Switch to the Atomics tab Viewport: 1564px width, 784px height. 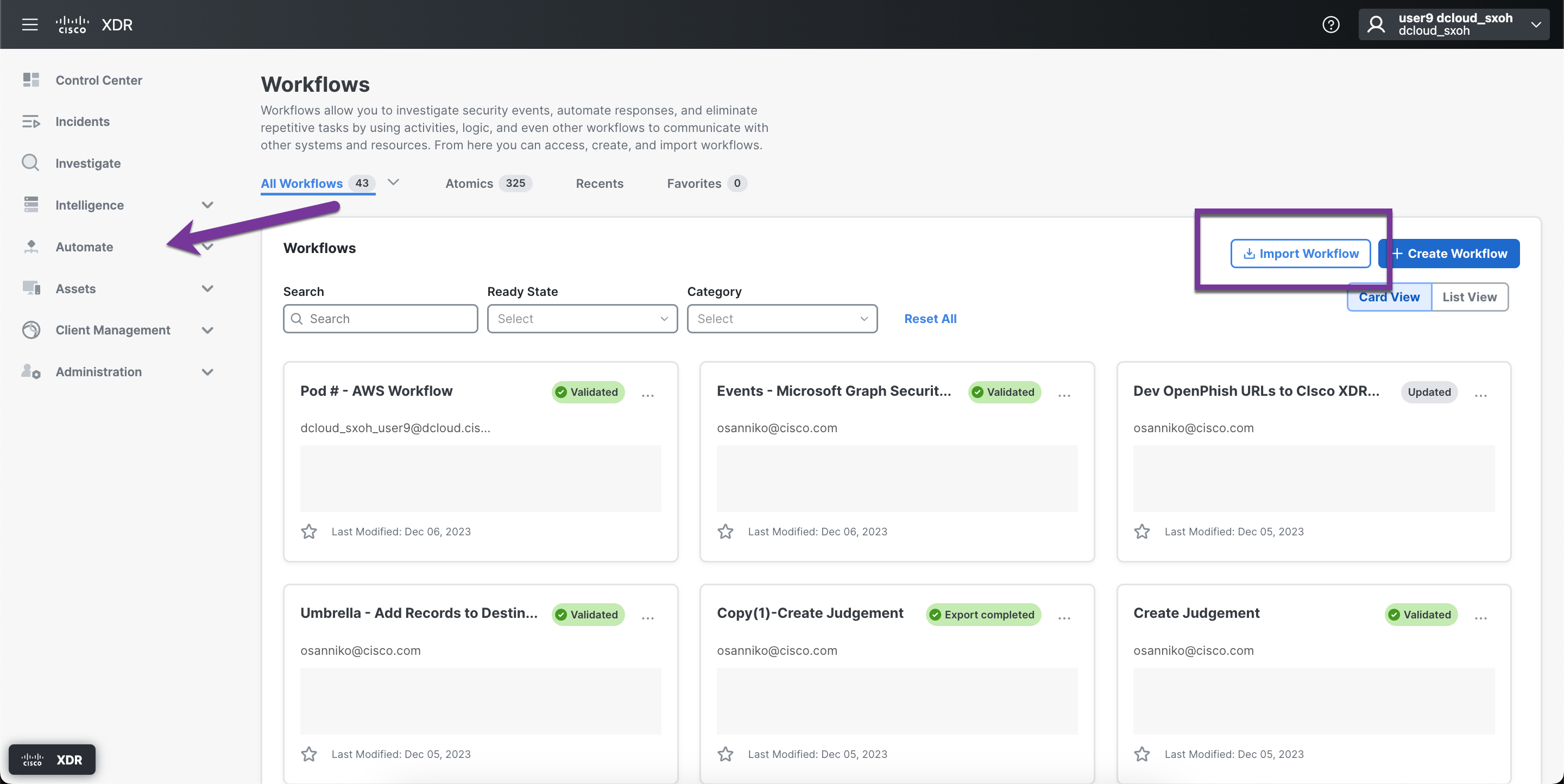point(489,184)
